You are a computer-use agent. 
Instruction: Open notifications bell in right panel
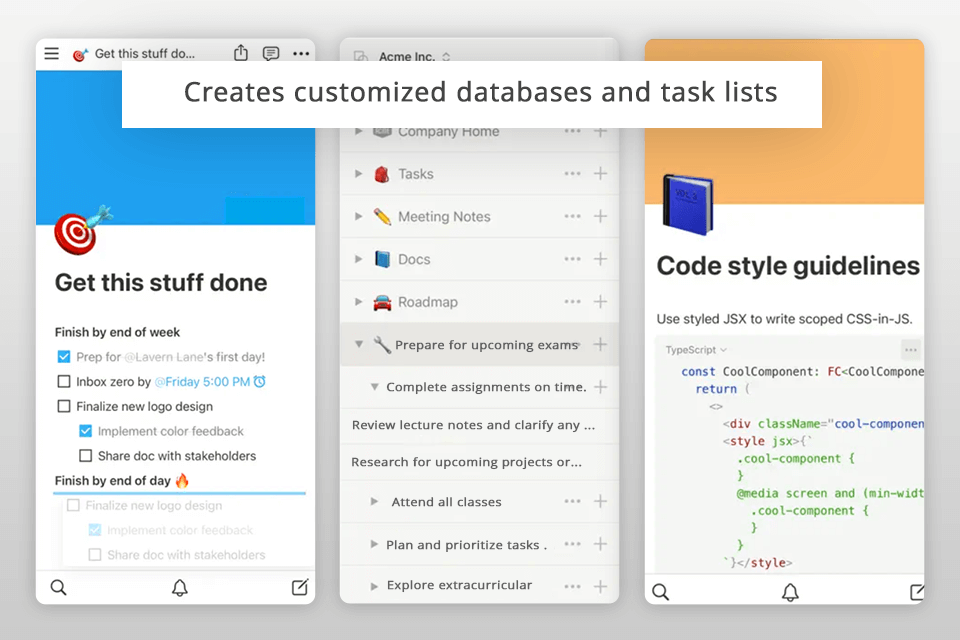coord(790,592)
